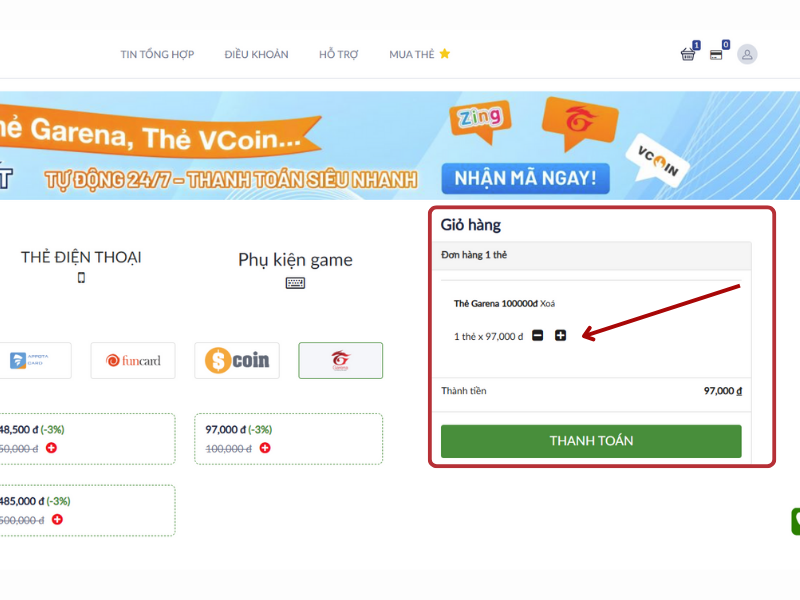This screenshot has height=600, width=800.
Task: Choose the Appota card provider
Action: click(32, 360)
